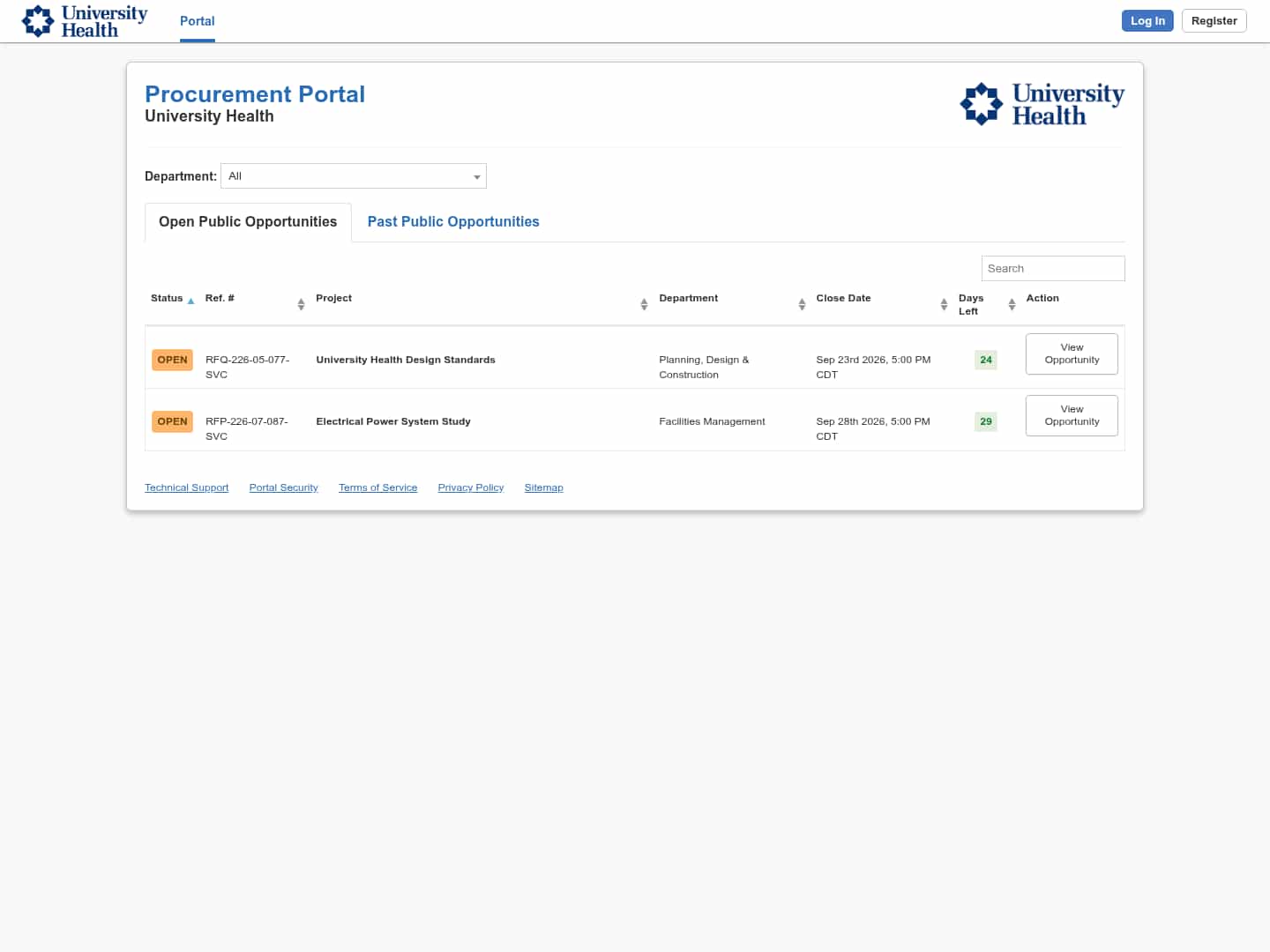This screenshot has height=952, width=1270.
Task: Click the Log In button
Action: pyautogui.click(x=1147, y=21)
